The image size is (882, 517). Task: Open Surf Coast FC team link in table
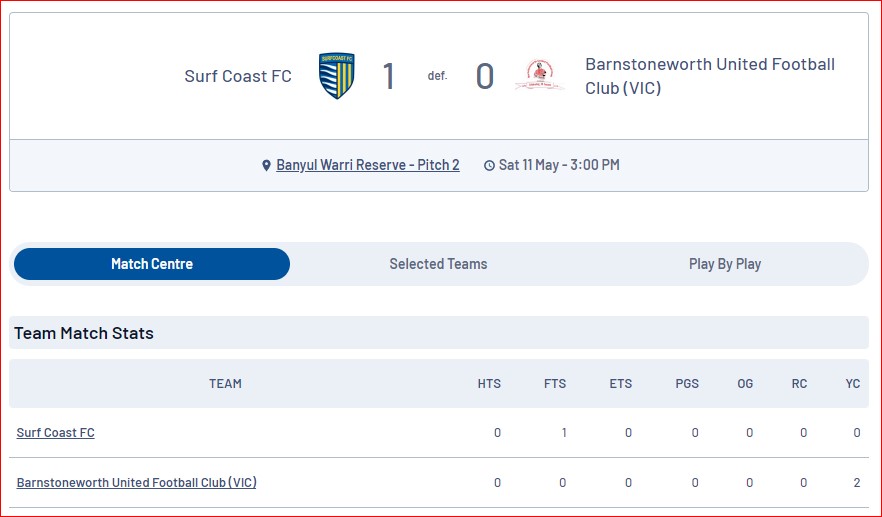[56, 433]
